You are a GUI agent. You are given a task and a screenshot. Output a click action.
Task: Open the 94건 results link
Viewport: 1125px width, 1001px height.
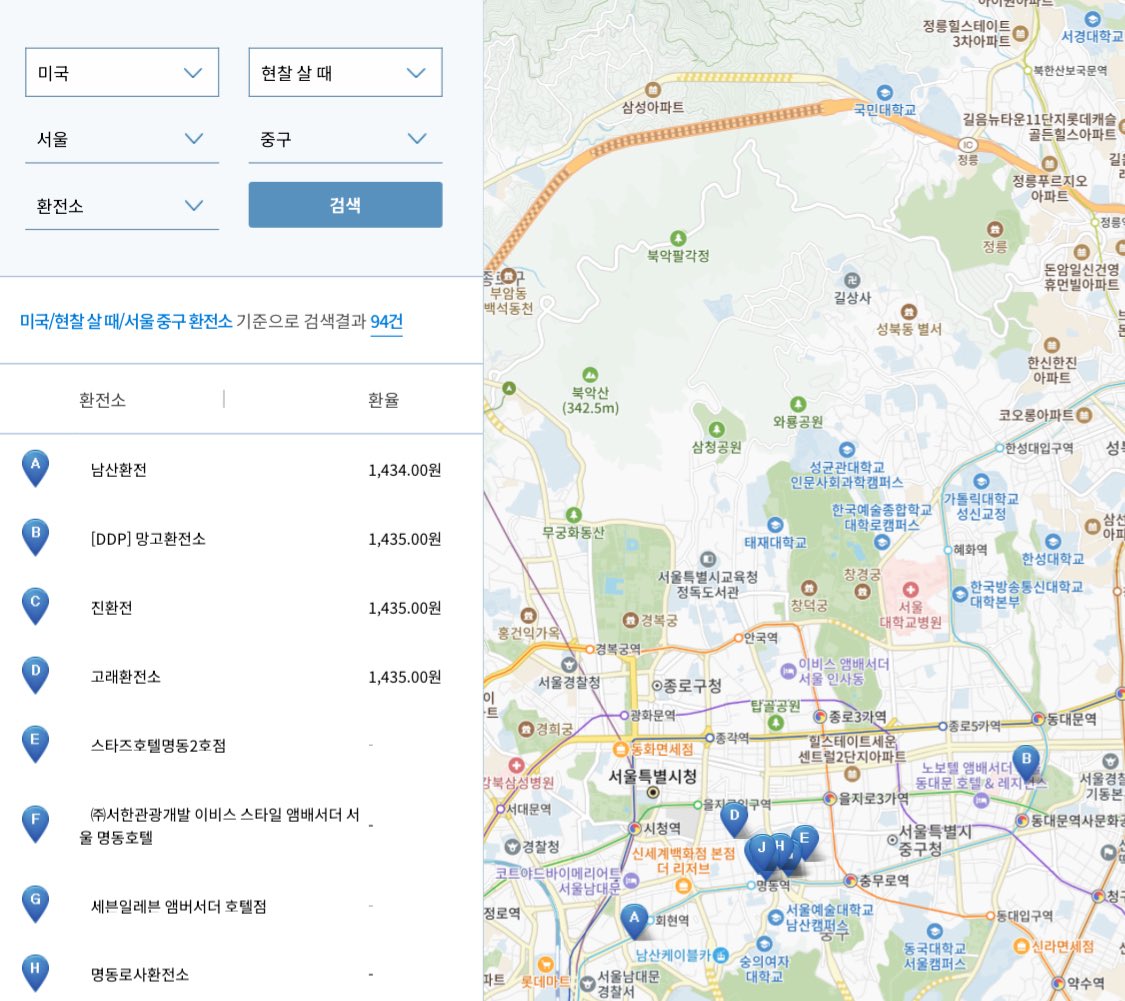pos(386,321)
